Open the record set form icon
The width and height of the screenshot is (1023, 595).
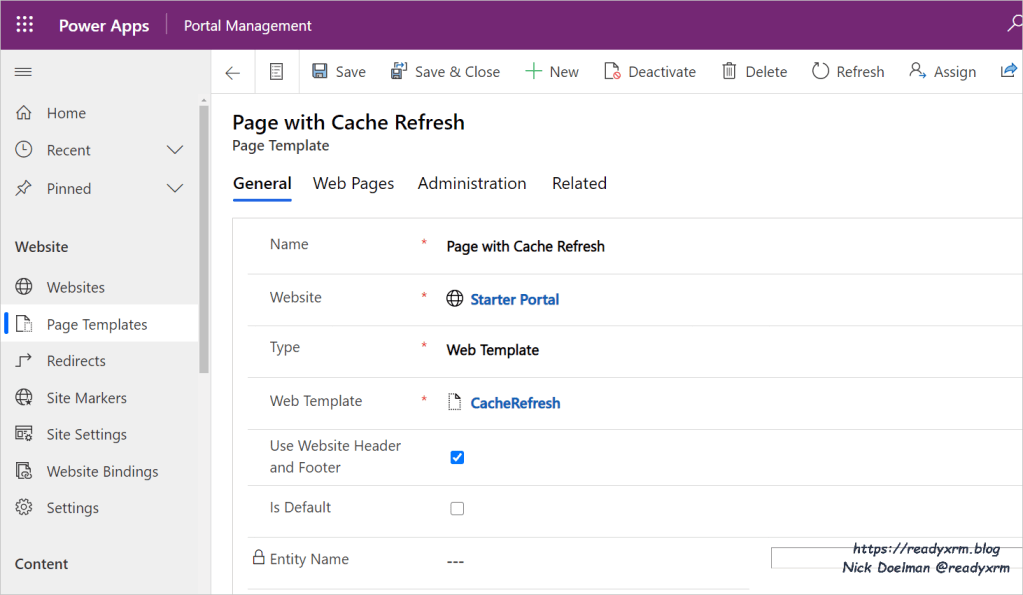click(x=277, y=72)
